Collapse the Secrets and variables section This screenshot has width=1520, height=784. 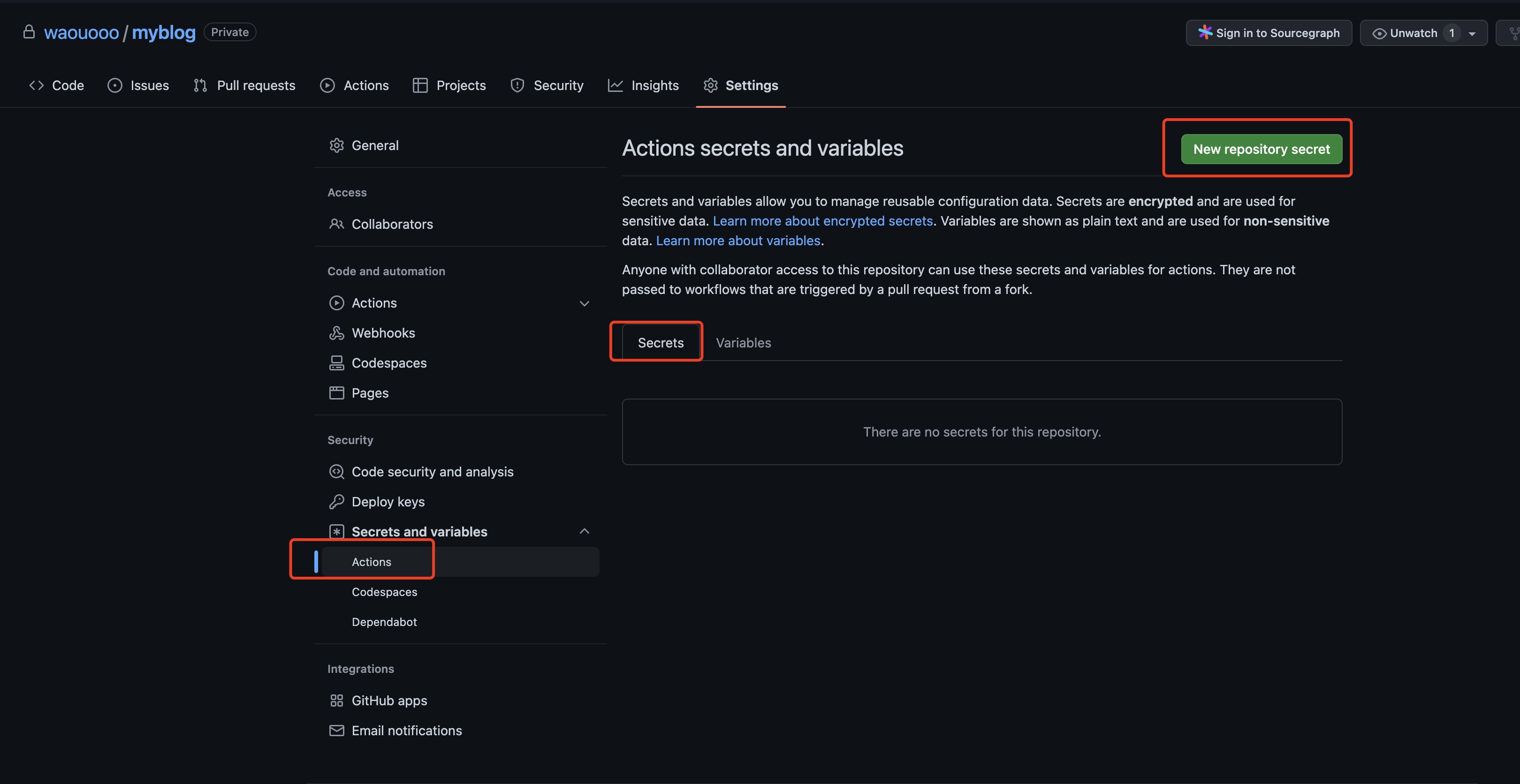(584, 532)
